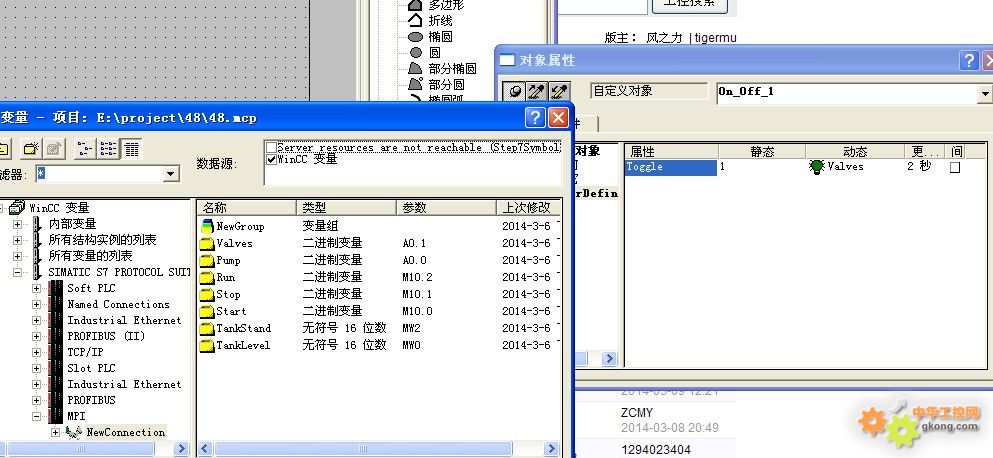Select PROFIBUS (II) in the tree
993x458 pixels.
(x=106, y=336)
